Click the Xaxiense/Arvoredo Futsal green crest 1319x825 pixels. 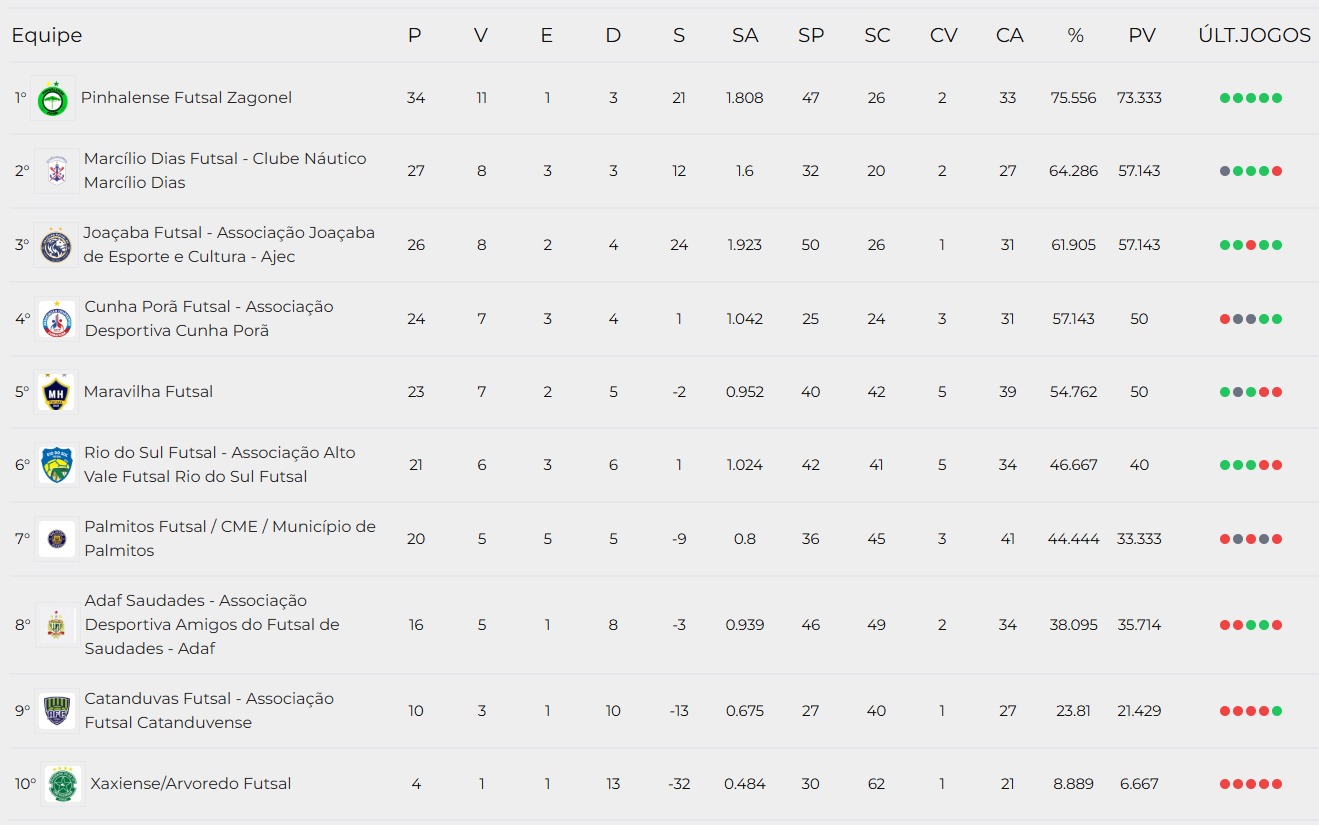coord(62,784)
